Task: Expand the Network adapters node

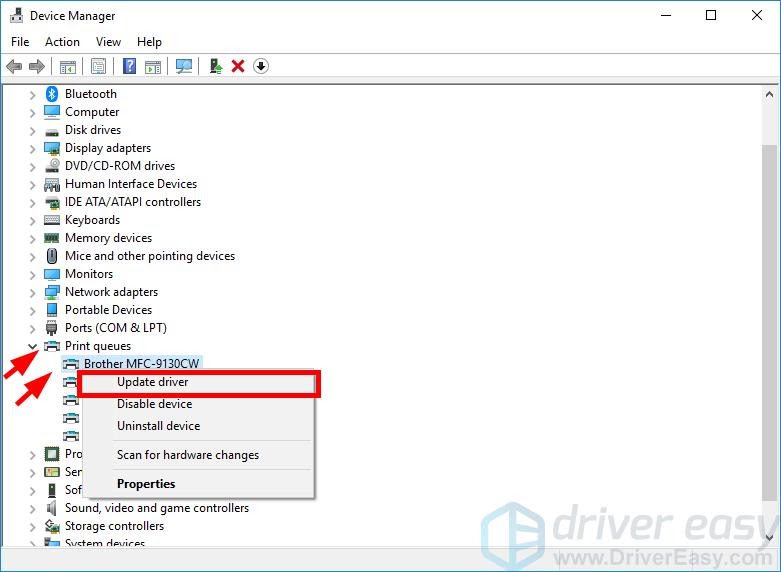Action: (32, 292)
